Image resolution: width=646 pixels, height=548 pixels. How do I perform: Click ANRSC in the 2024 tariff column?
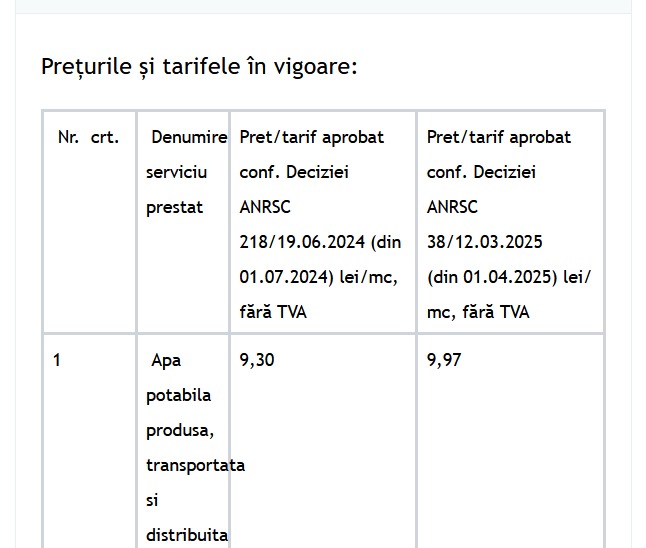click(265, 207)
